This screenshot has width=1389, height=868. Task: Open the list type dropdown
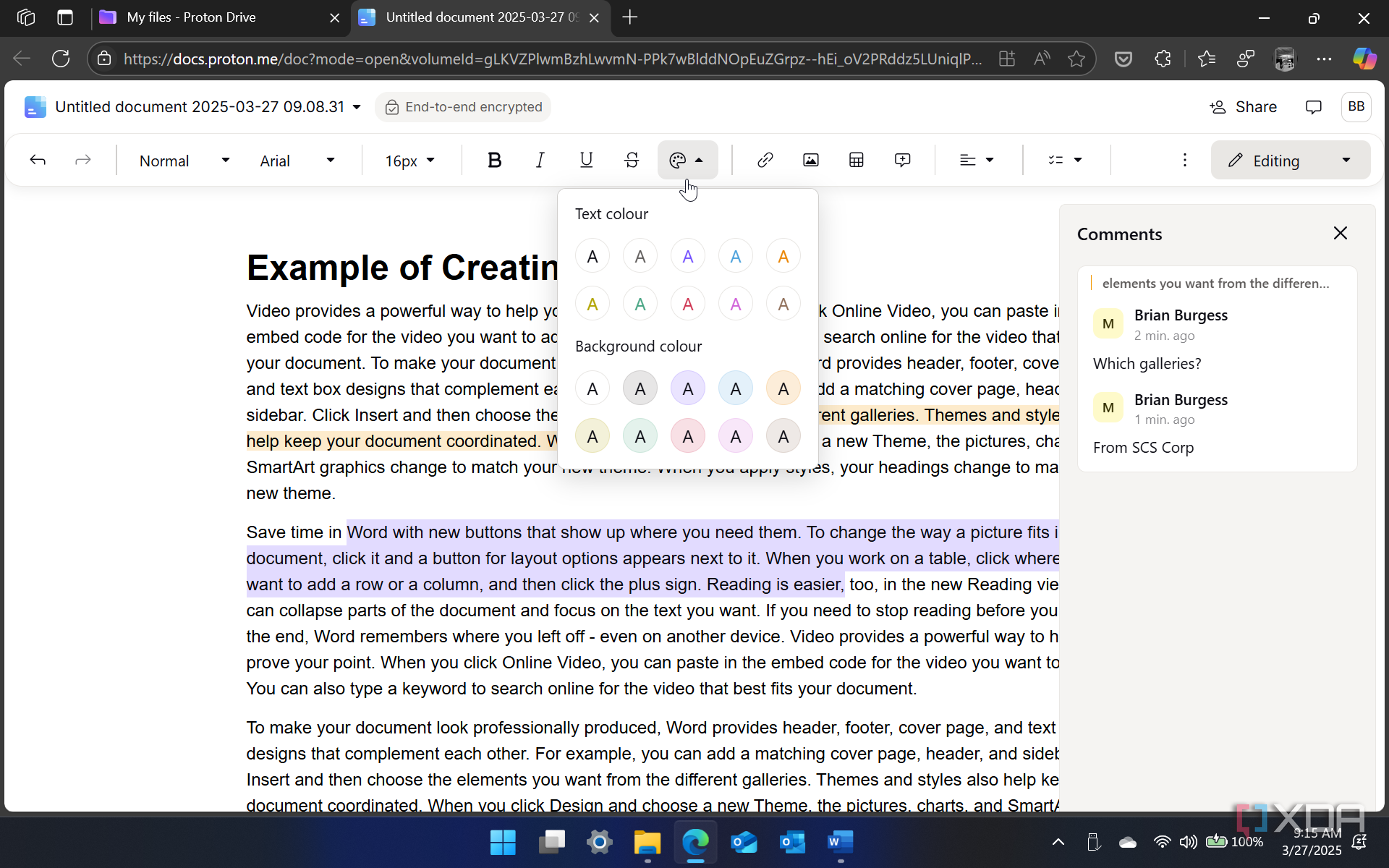pyautogui.click(x=1065, y=161)
